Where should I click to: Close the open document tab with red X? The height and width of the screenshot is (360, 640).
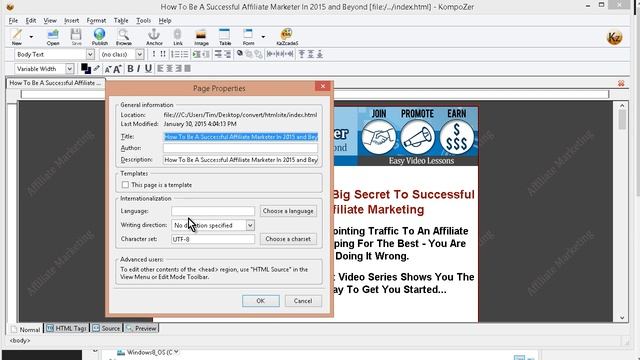[x=621, y=83]
